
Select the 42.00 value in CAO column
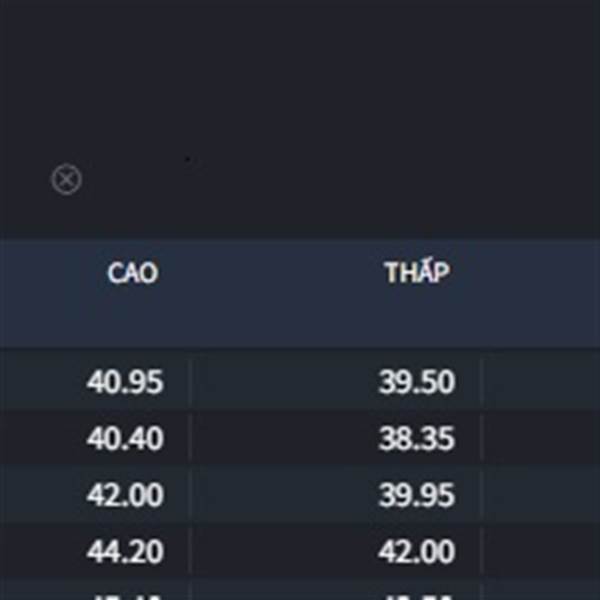tap(125, 495)
